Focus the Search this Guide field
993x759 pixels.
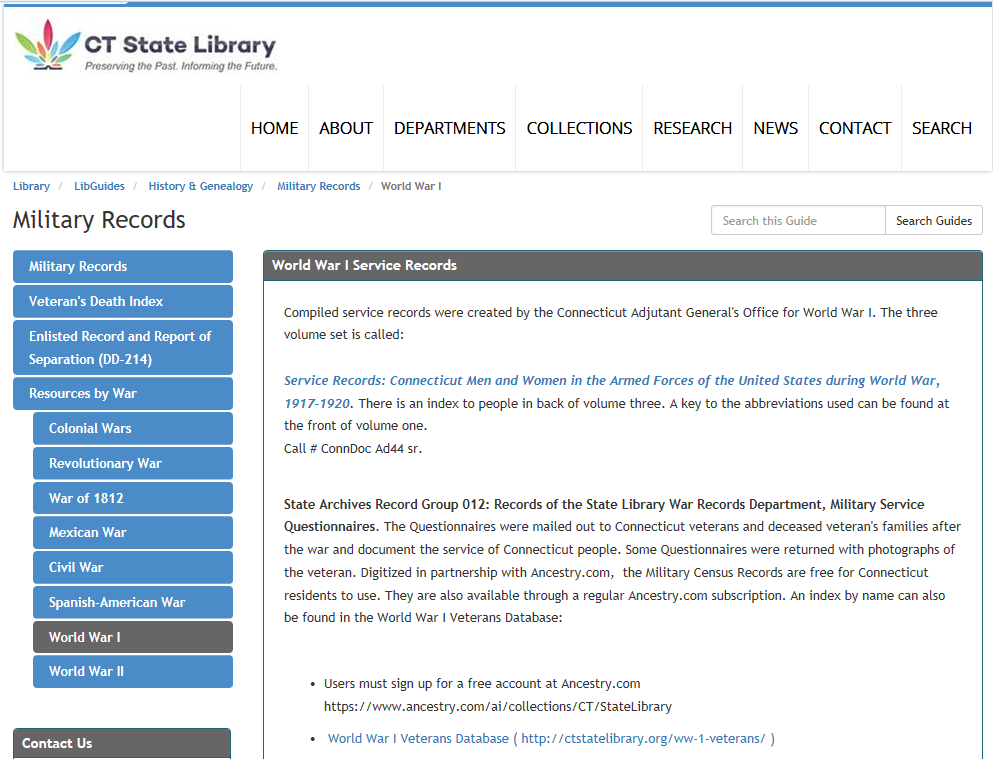pos(798,220)
